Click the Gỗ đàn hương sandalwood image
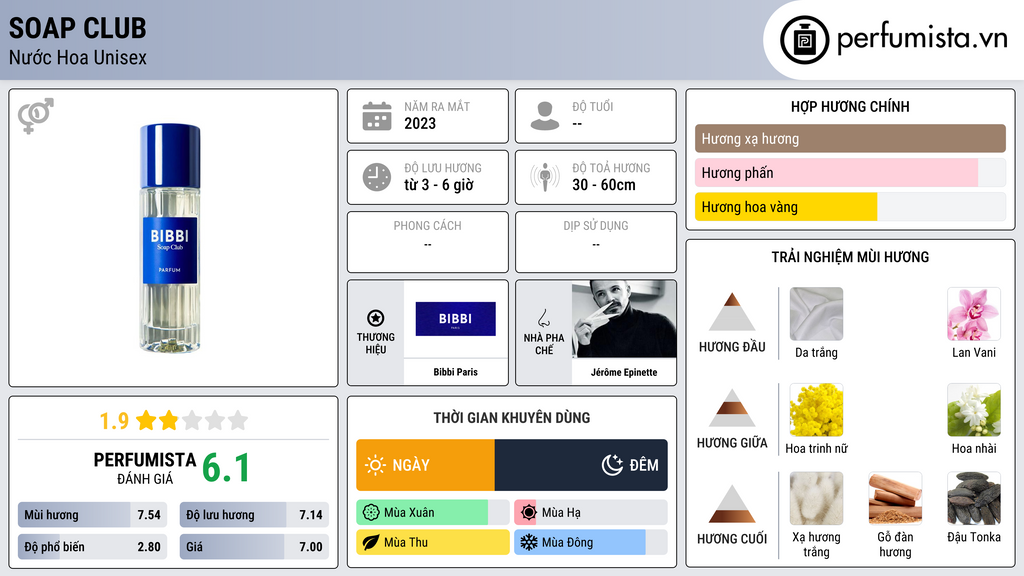The height and width of the screenshot is (576, 1024). [x=895, y=499]
